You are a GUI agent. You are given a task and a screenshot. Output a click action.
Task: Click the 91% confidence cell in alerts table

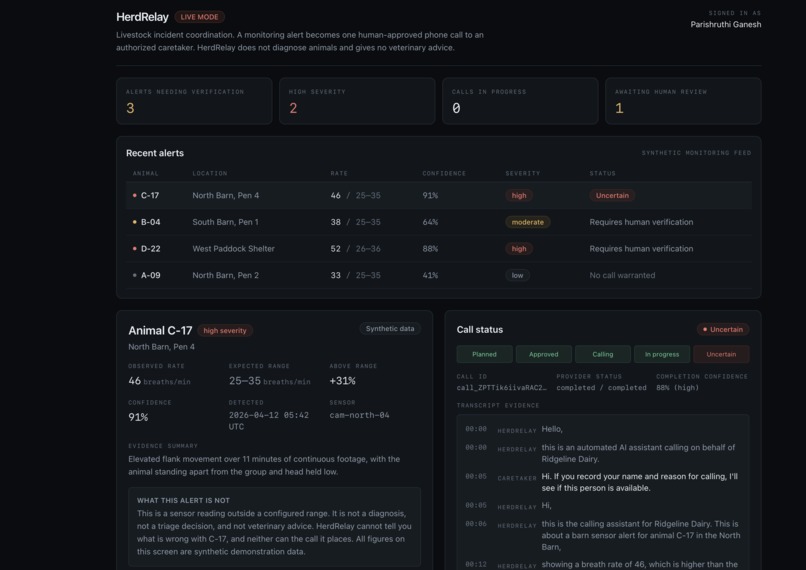click(x=430, y=195)
